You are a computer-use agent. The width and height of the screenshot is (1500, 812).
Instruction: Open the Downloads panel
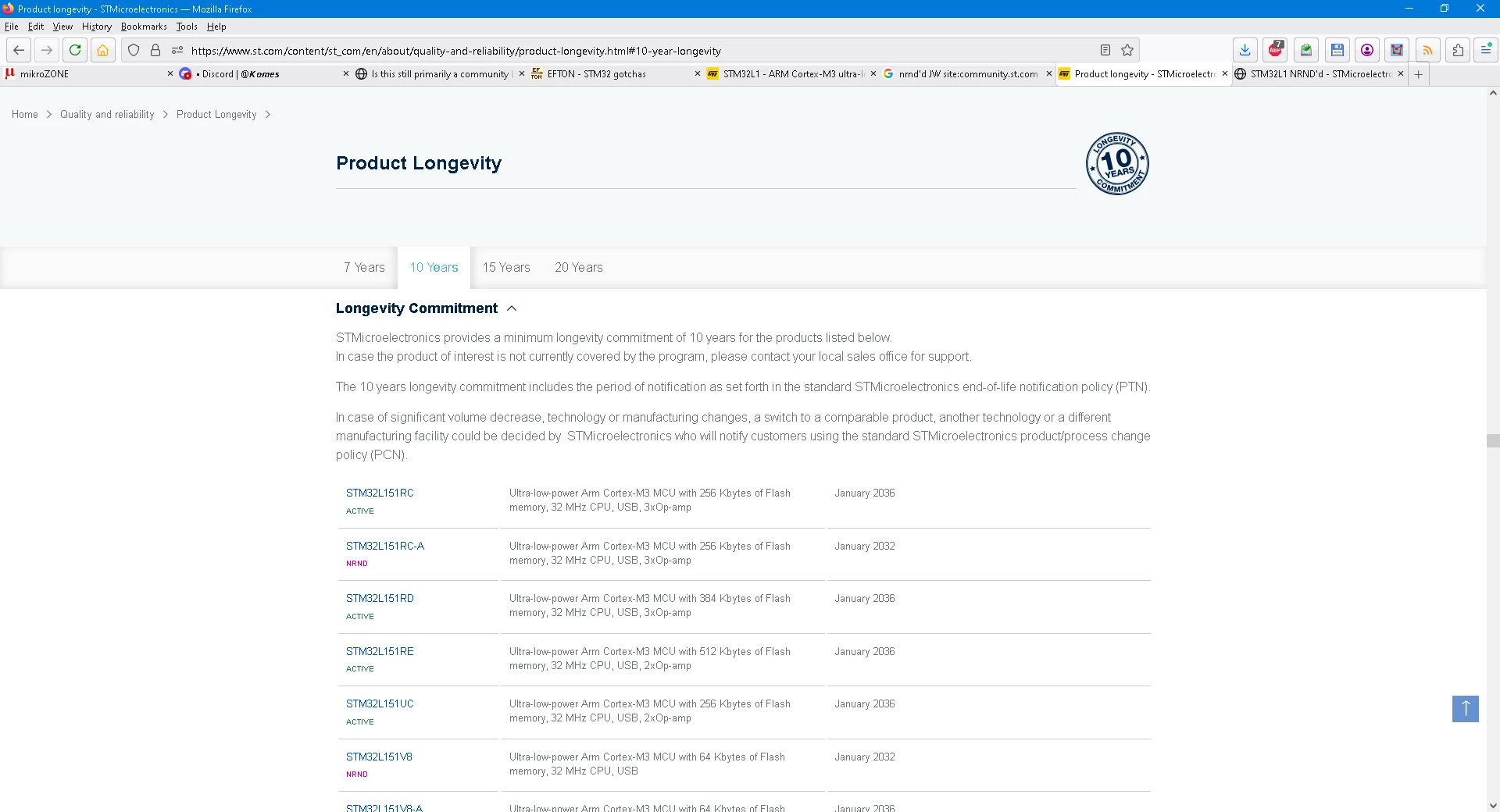tap(1245, 50)
